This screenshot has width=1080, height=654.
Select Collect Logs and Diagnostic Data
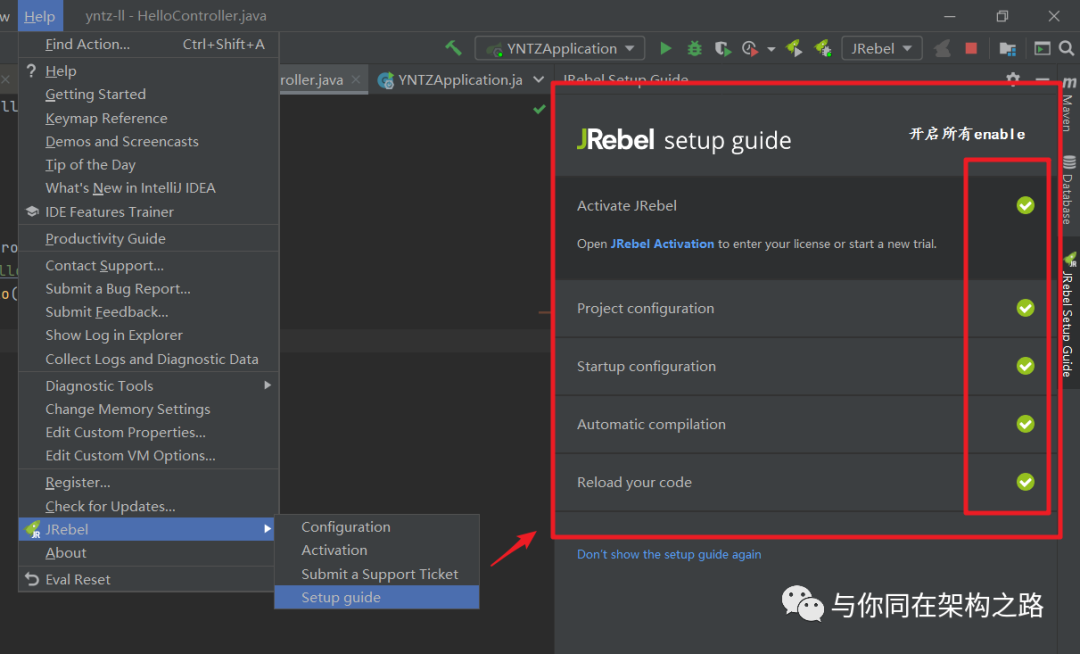tap(148, 359)
